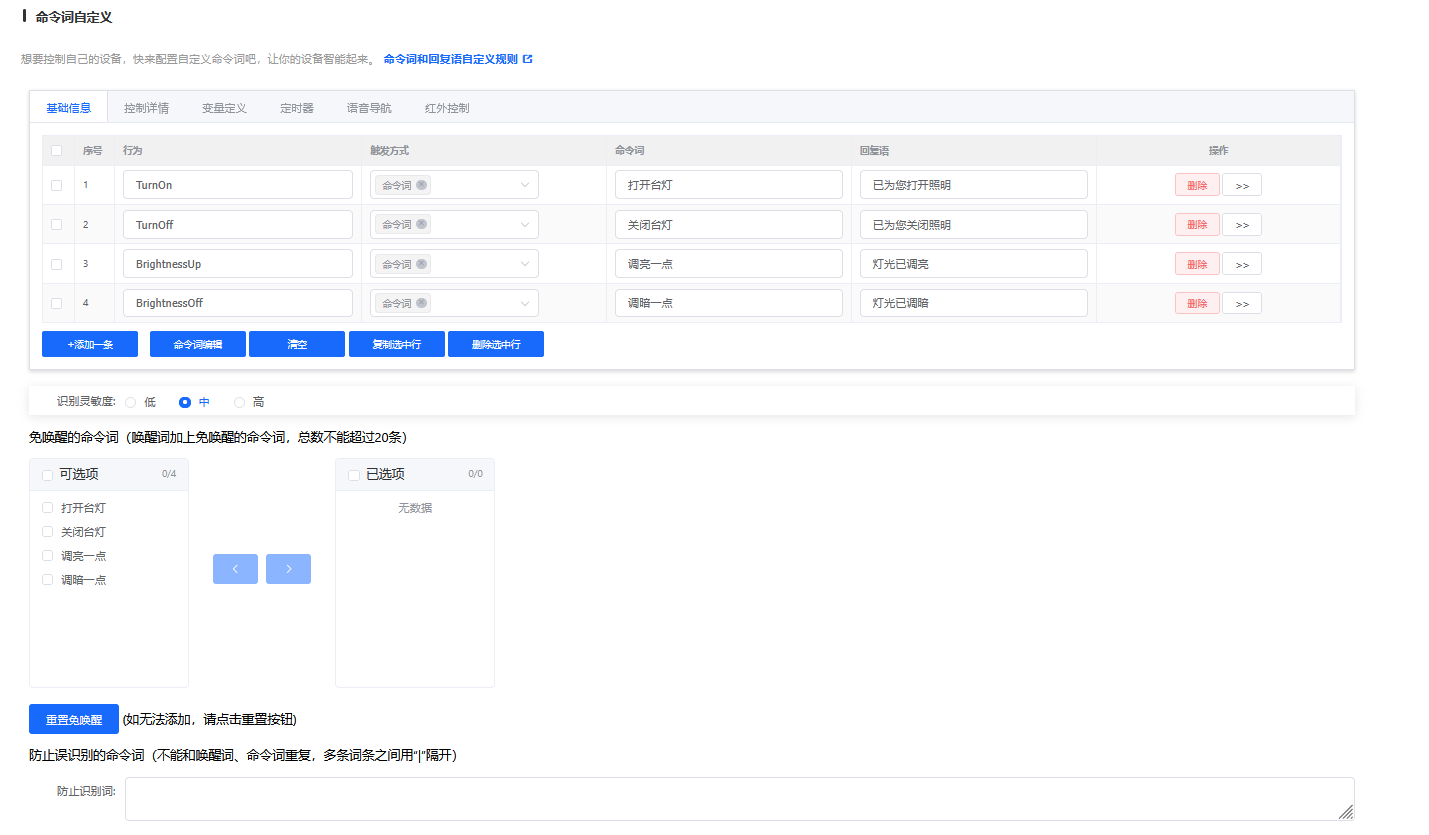Open trigger method dropdown for TurnOff row
This screenshot has width=1429, height=835.
point(525,225)
